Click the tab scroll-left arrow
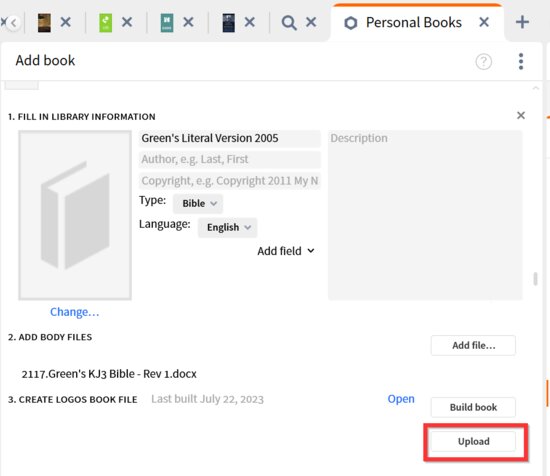The image size is (550, 476). click(13, 23)
